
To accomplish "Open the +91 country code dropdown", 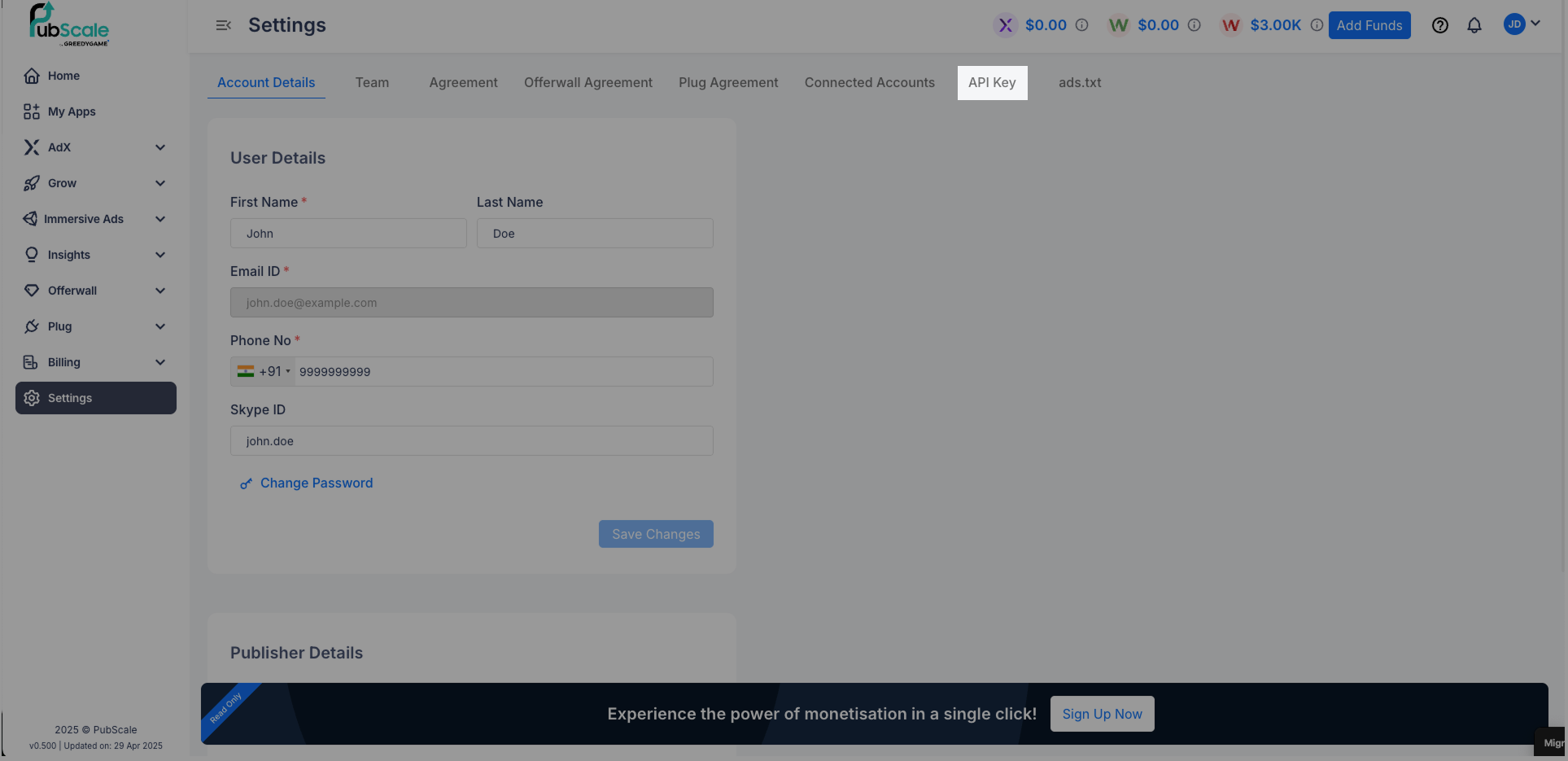I will coord(264,372).
